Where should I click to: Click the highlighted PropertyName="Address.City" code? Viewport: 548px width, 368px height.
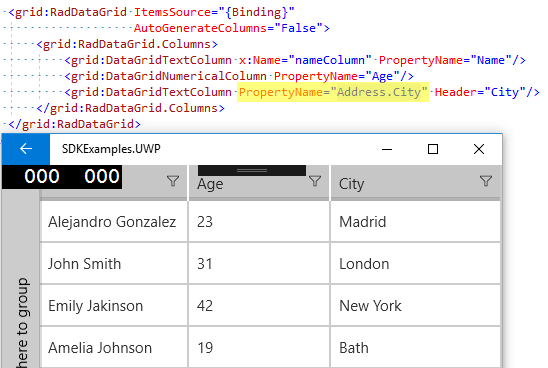click(x=333, y=92)
